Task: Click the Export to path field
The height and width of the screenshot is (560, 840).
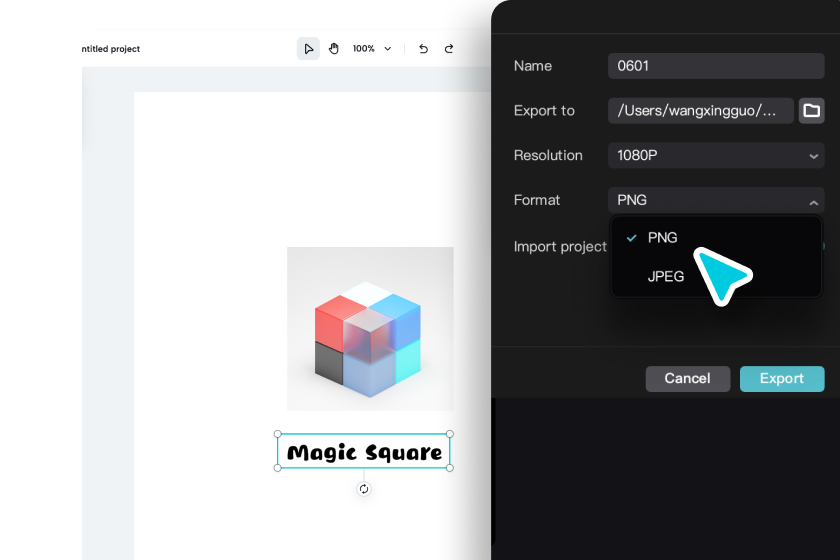Action: pyautogui.click(x=700, y=111)
